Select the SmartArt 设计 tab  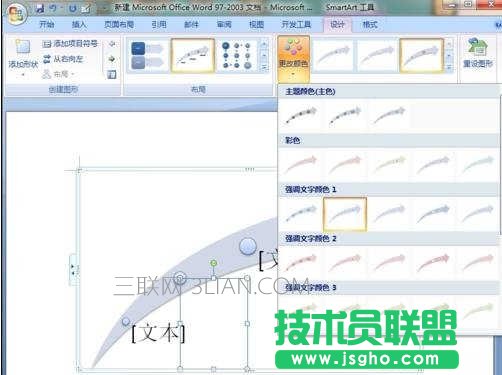[337, 24]
